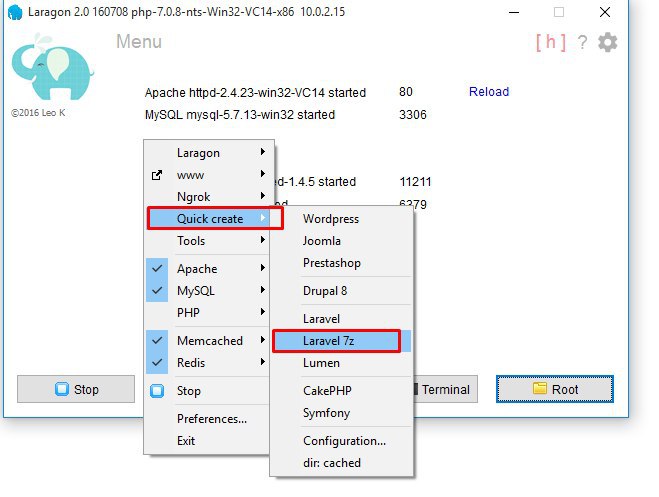The height and width of the screenshot is (497, 659).
Task: Click the dir: cached entry
Action: pyautogui.click(x=342, y=463)
